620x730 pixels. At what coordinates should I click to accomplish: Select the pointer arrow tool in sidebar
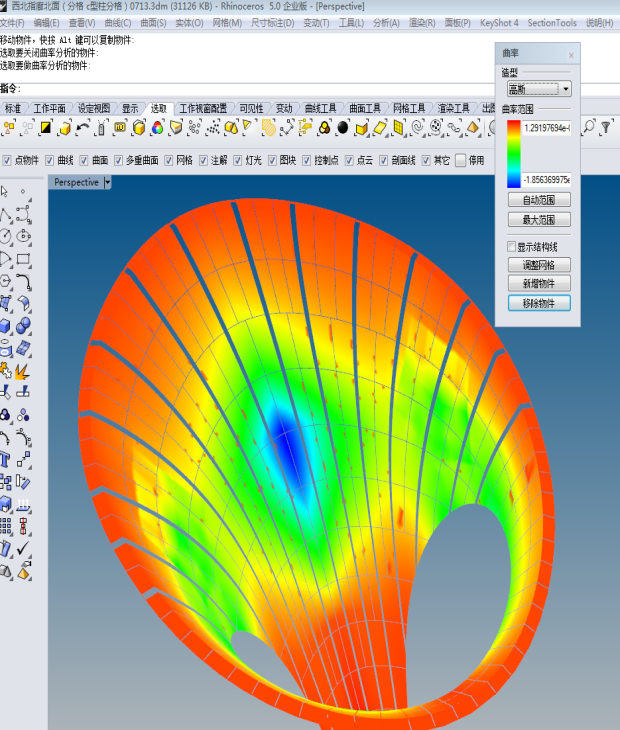(5, 191)
